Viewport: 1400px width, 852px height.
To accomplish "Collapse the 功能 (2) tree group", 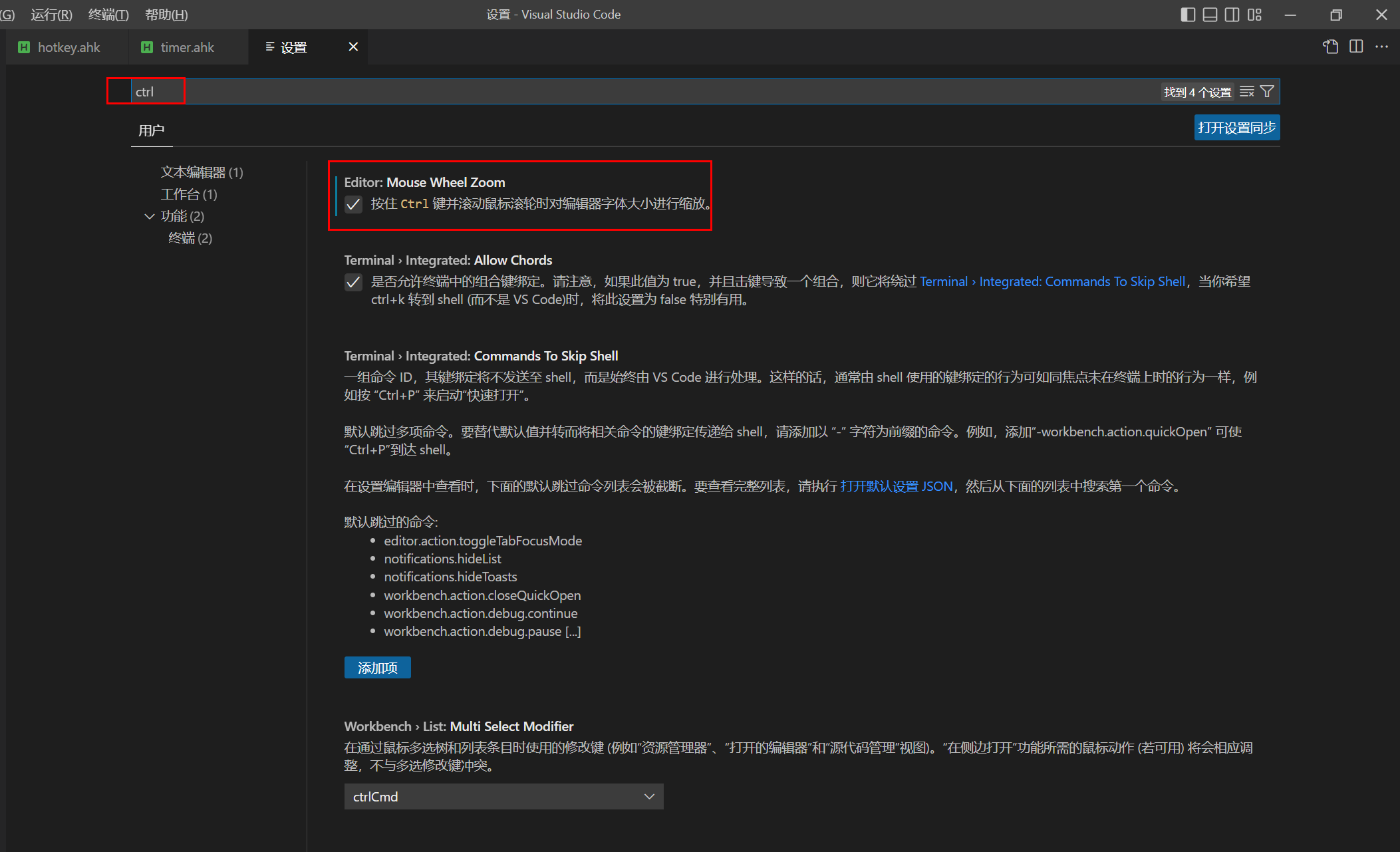I will pos(150,216).
